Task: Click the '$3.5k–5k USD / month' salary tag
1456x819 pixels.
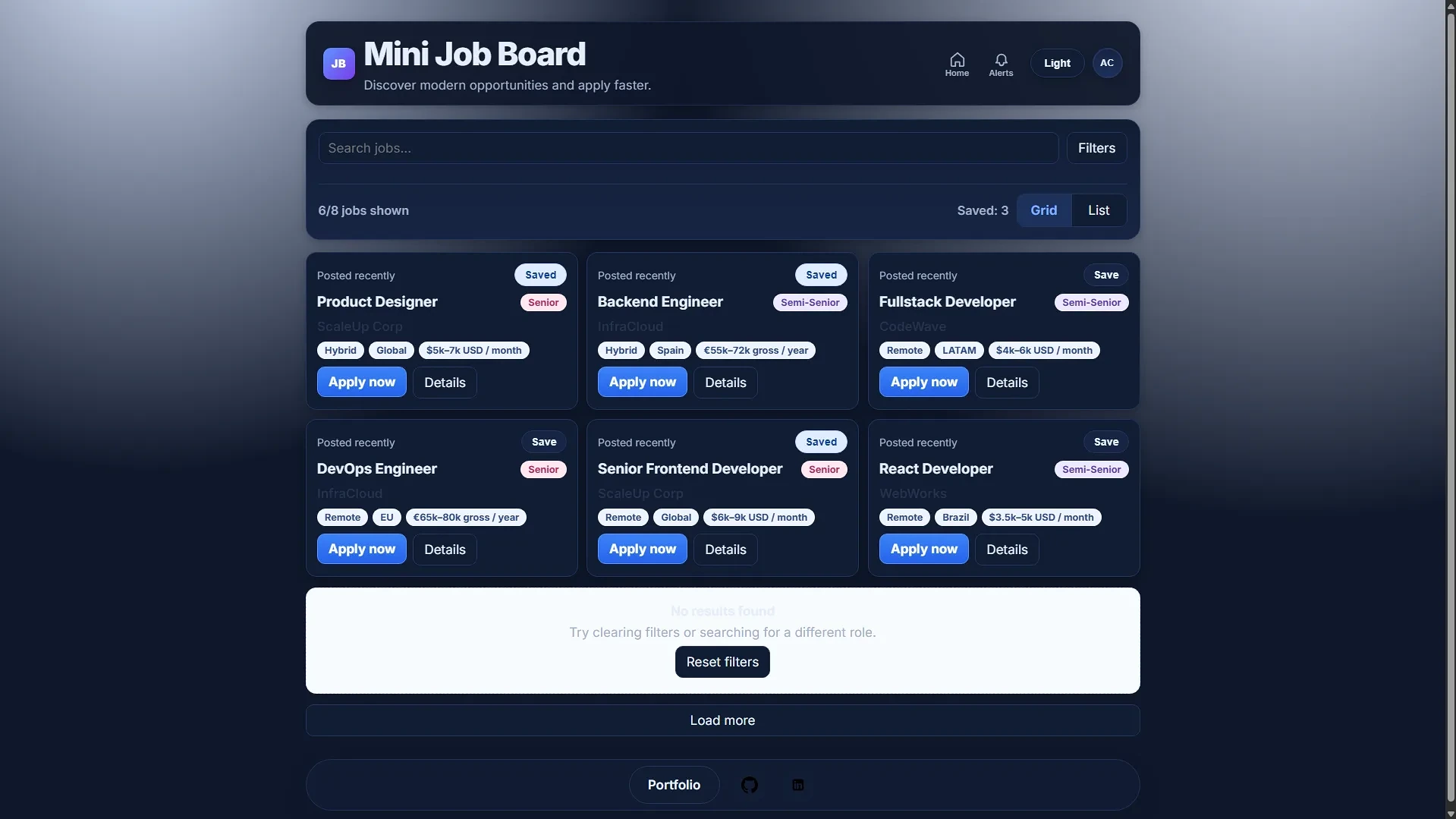Action: pyautogui.click(x=1041, y=517)
